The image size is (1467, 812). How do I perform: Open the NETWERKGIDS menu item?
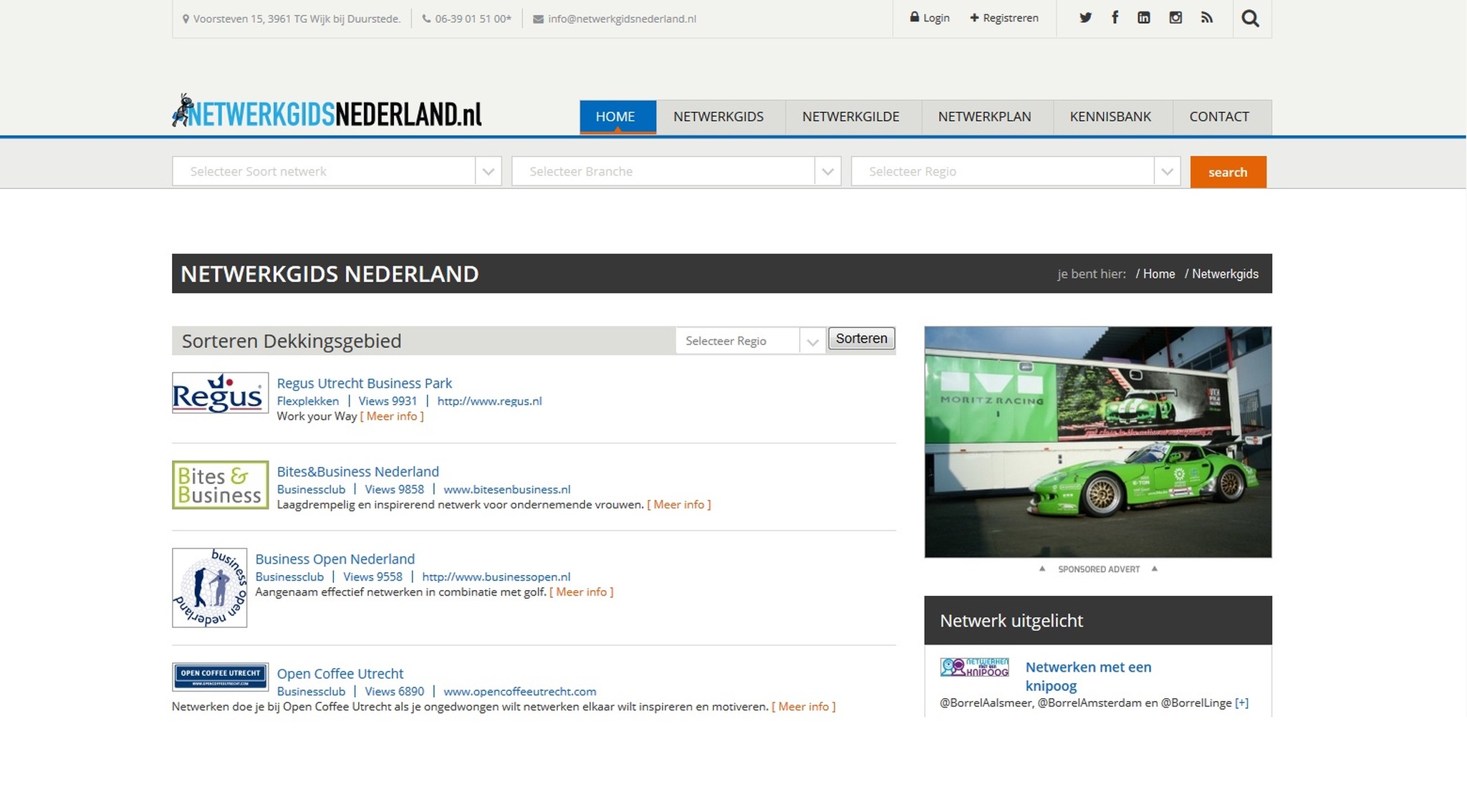click(x=718, y=117)
